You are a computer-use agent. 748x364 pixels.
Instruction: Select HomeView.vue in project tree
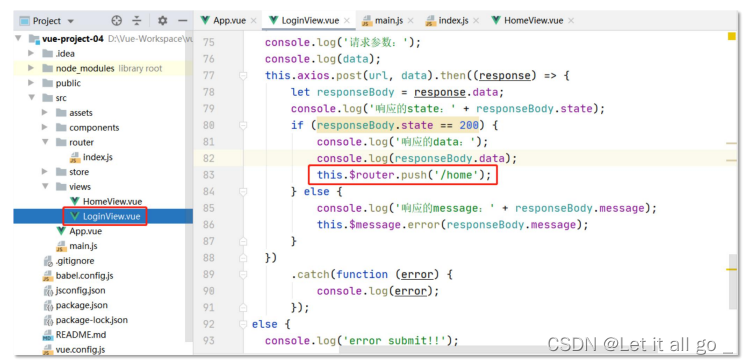112,201
